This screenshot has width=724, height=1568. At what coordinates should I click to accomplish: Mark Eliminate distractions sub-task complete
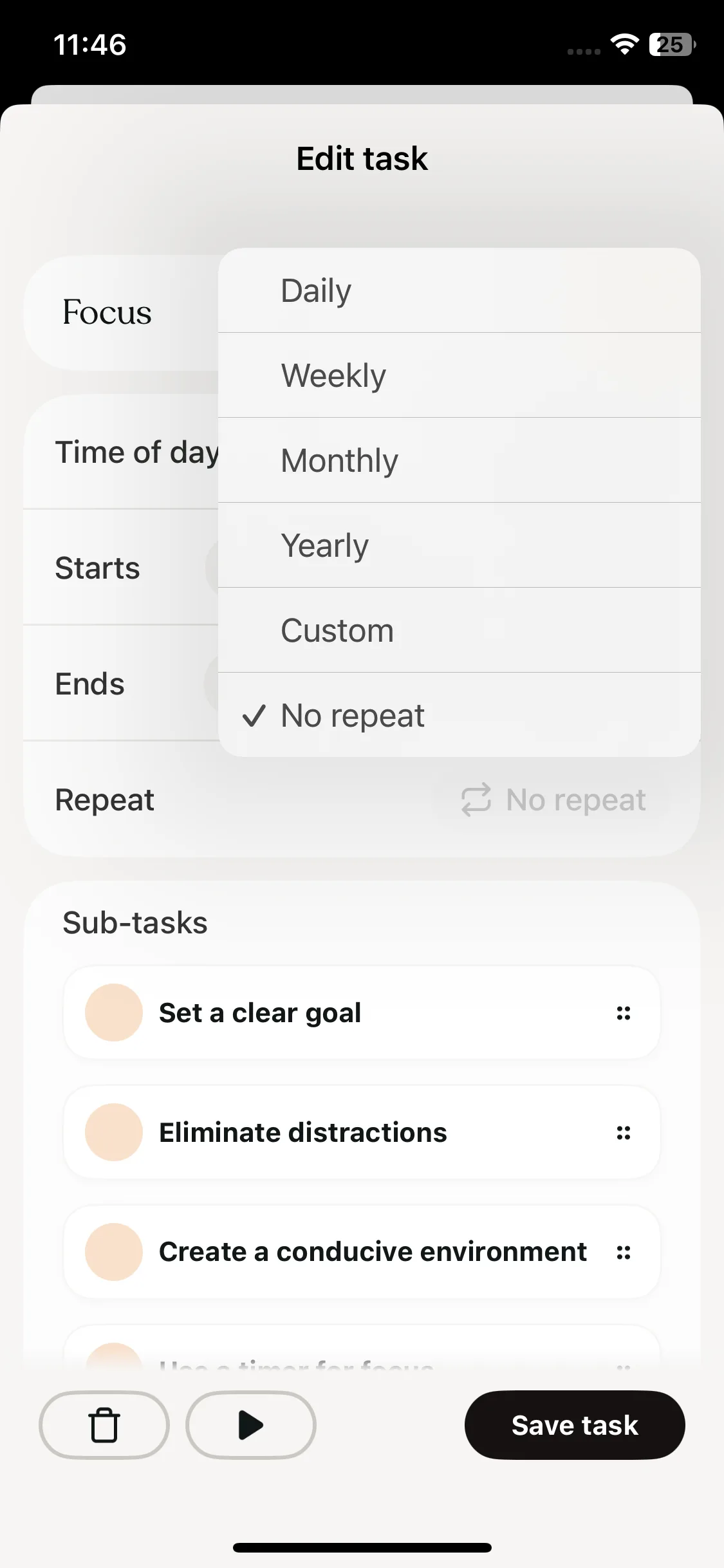pyautogui.click(x=114, y=1132)
